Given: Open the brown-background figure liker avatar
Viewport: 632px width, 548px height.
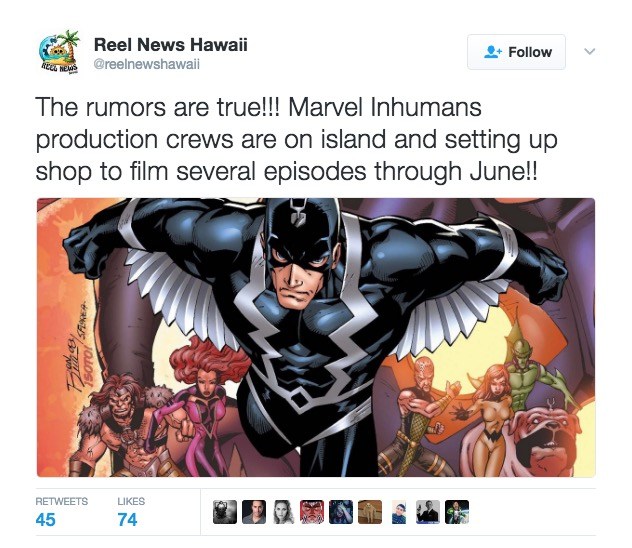Looking at the screenshot, I should pos(370,512).
